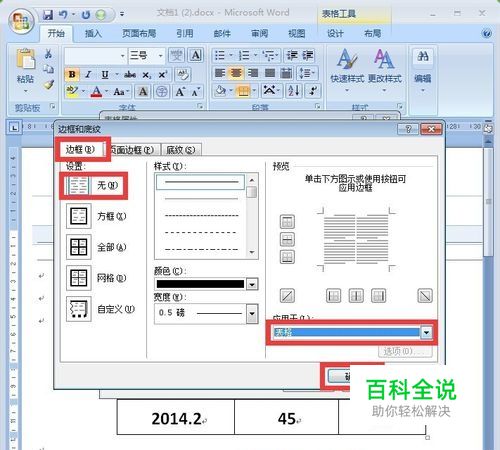
Task: Click the Sort (A-Z) icon
Action: 294,91
